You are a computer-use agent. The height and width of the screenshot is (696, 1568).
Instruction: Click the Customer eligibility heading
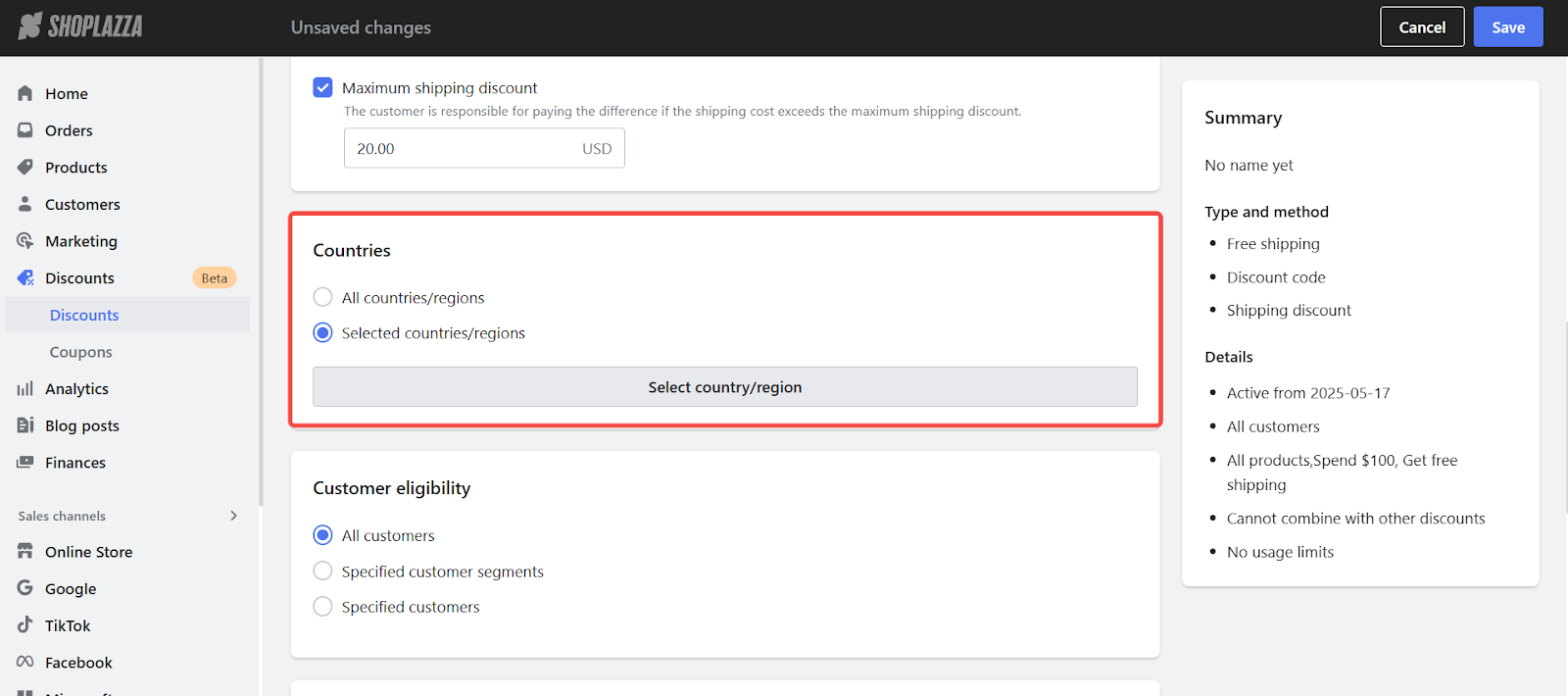pos(392,488)
